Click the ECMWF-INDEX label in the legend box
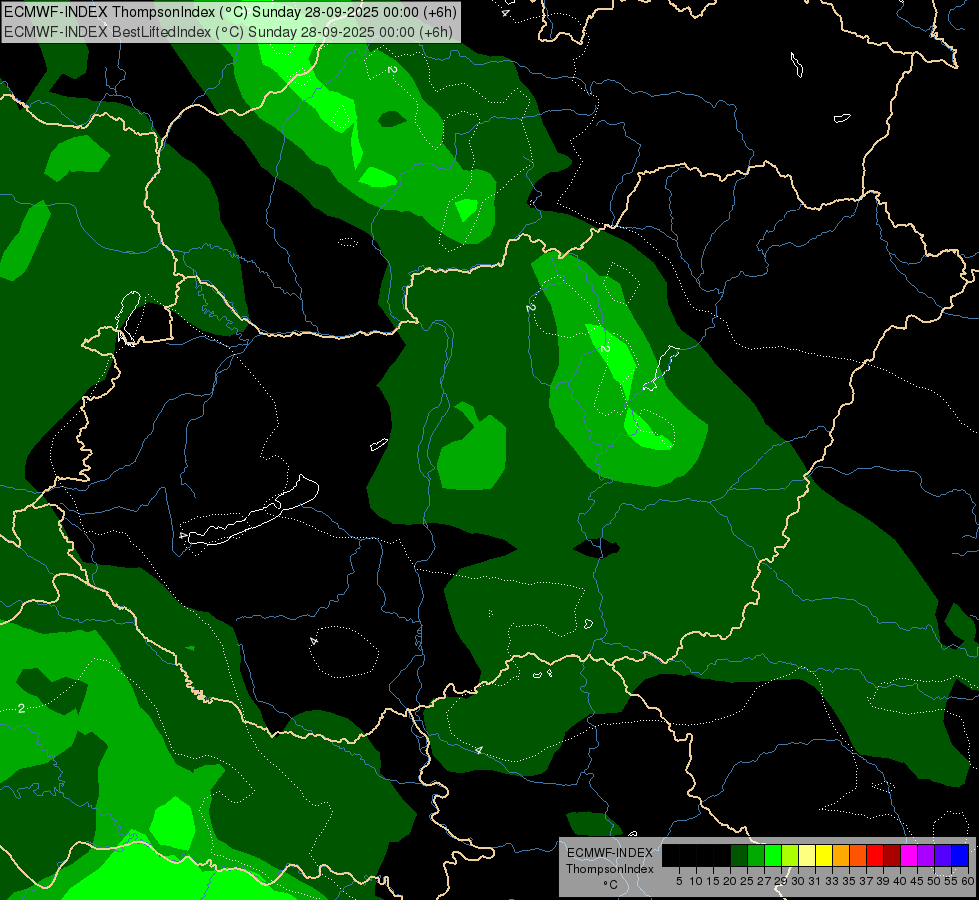The height and width of the screenshot is (900, 979). 610,853
